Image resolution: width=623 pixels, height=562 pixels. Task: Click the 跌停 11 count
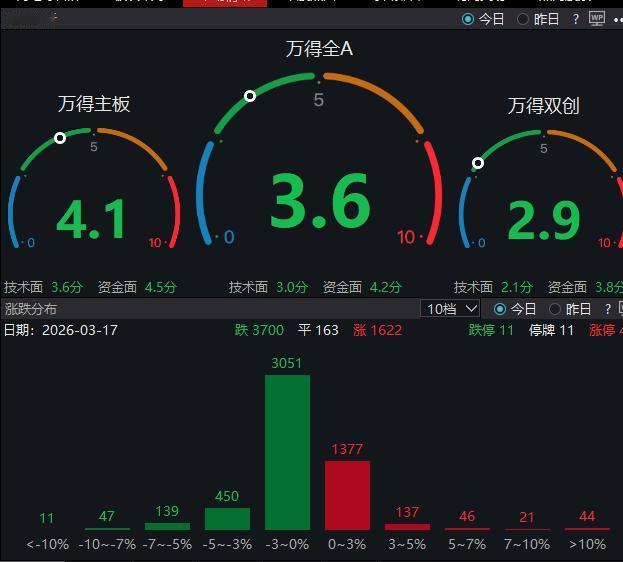click(x=491, y=330)
